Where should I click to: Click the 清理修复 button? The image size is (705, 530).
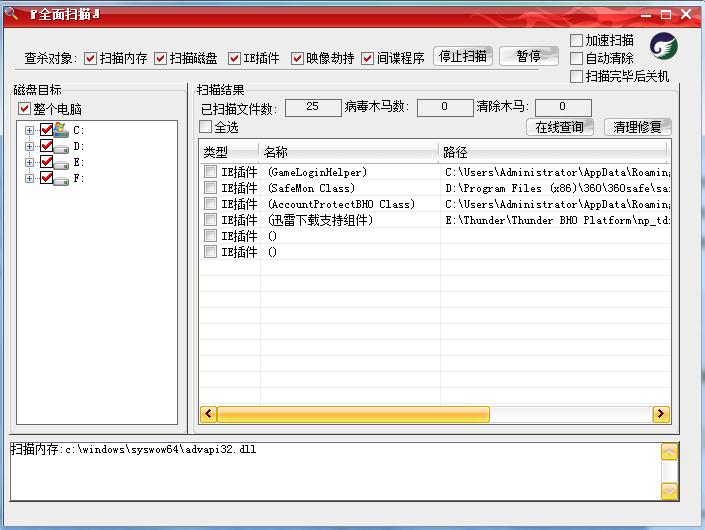coord(638,127)
